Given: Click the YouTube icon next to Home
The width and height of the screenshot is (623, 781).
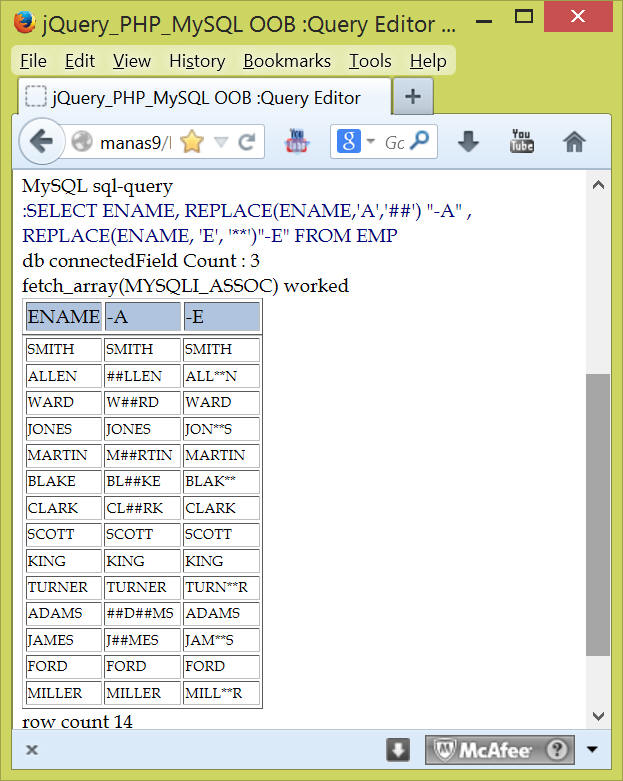Looking at the screenshot, I should (521, 142).
